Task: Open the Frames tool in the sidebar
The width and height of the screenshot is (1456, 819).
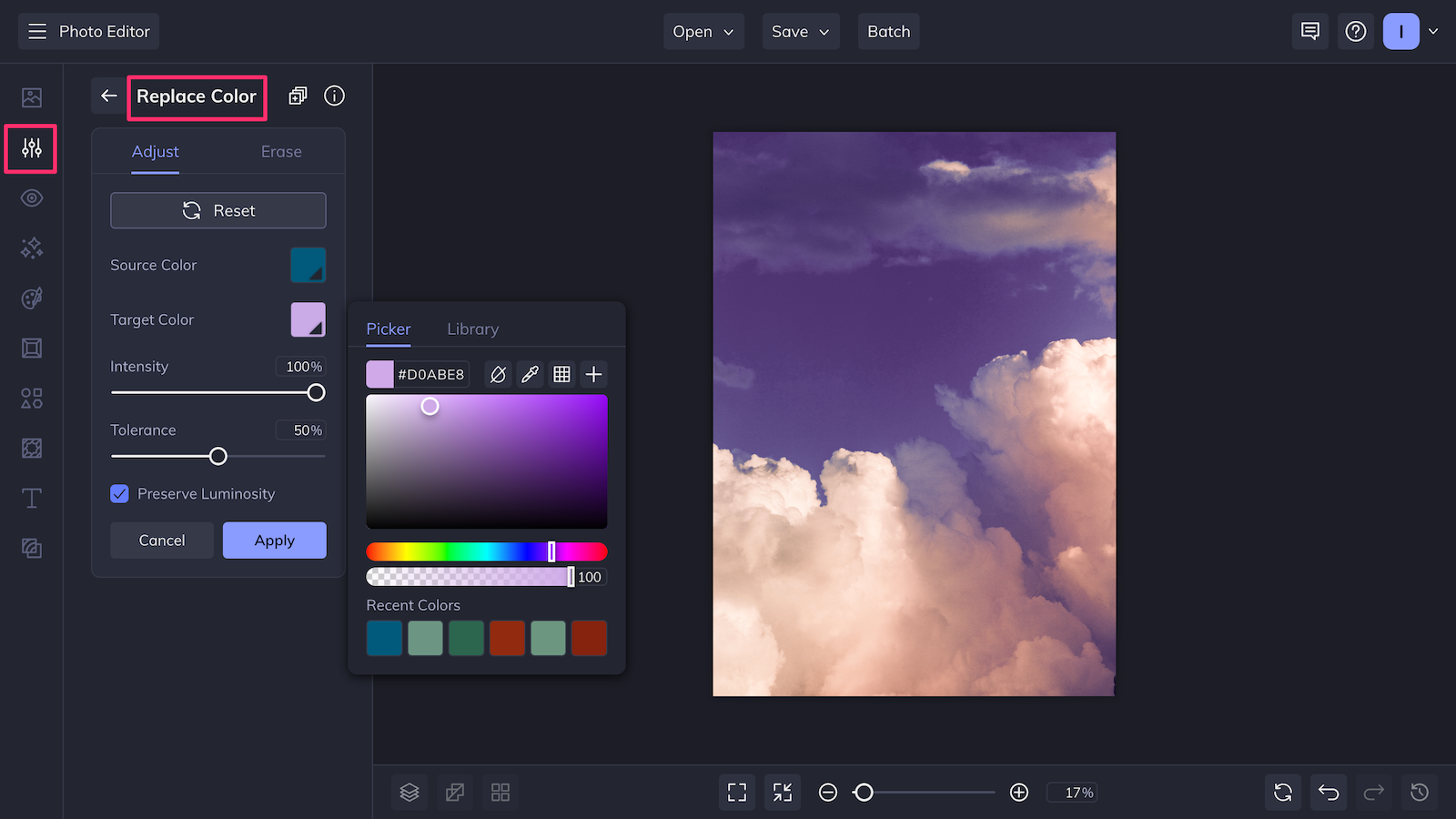Action: 31,348
